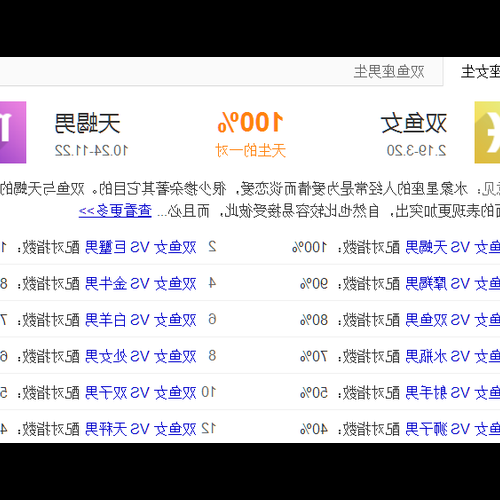The height and width of the screenshot is (500, 500).
Task: Click the 40% value for 狮子男
Action: coord(314,429)
